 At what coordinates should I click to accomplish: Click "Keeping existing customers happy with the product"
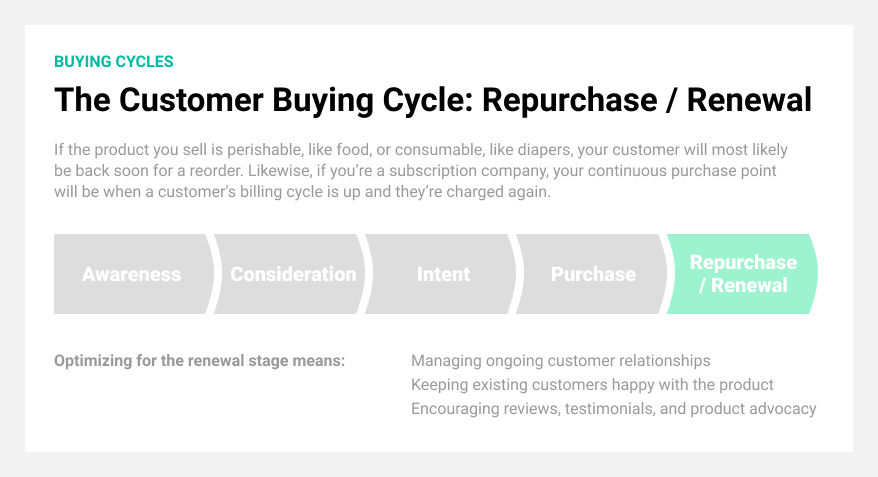click(592, 384)
